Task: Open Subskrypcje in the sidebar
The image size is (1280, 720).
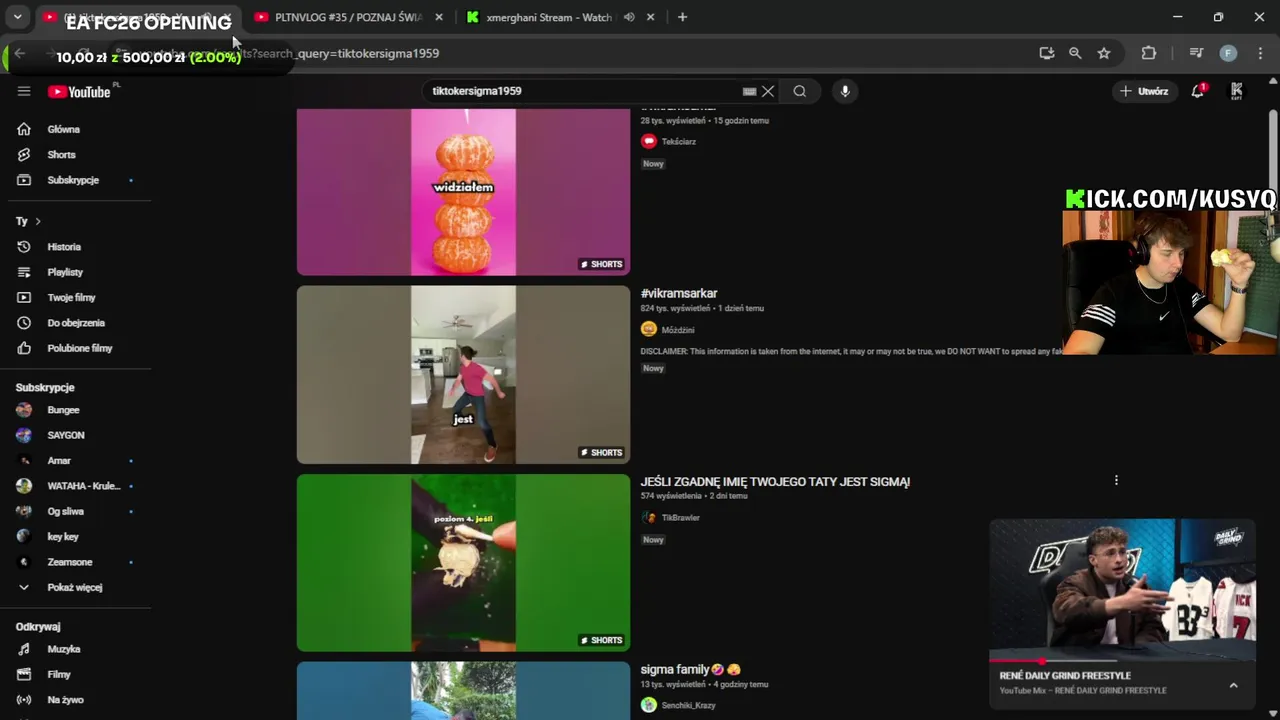Action: [x=75, y=180]
